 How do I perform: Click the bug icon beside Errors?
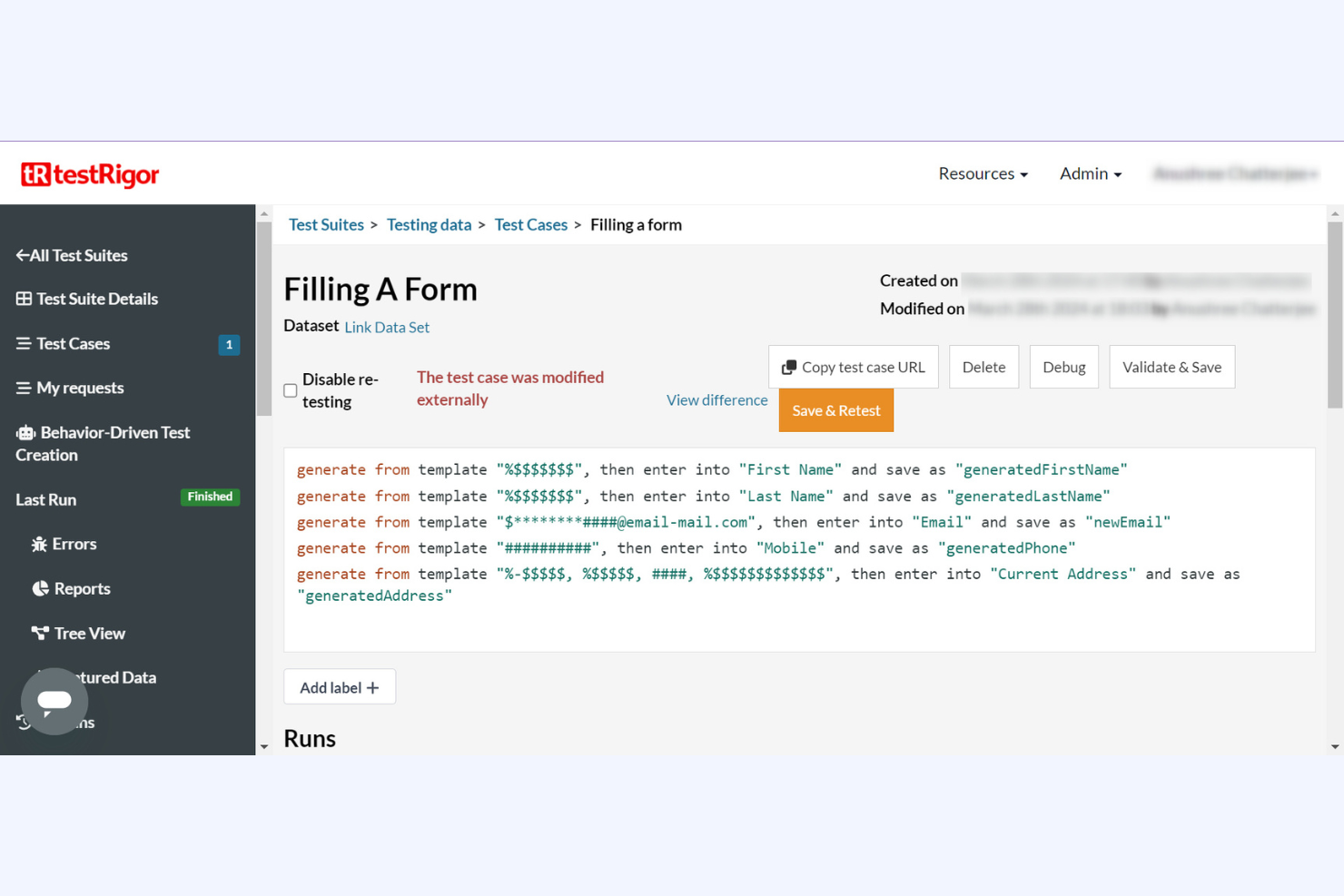click(39, 545)
